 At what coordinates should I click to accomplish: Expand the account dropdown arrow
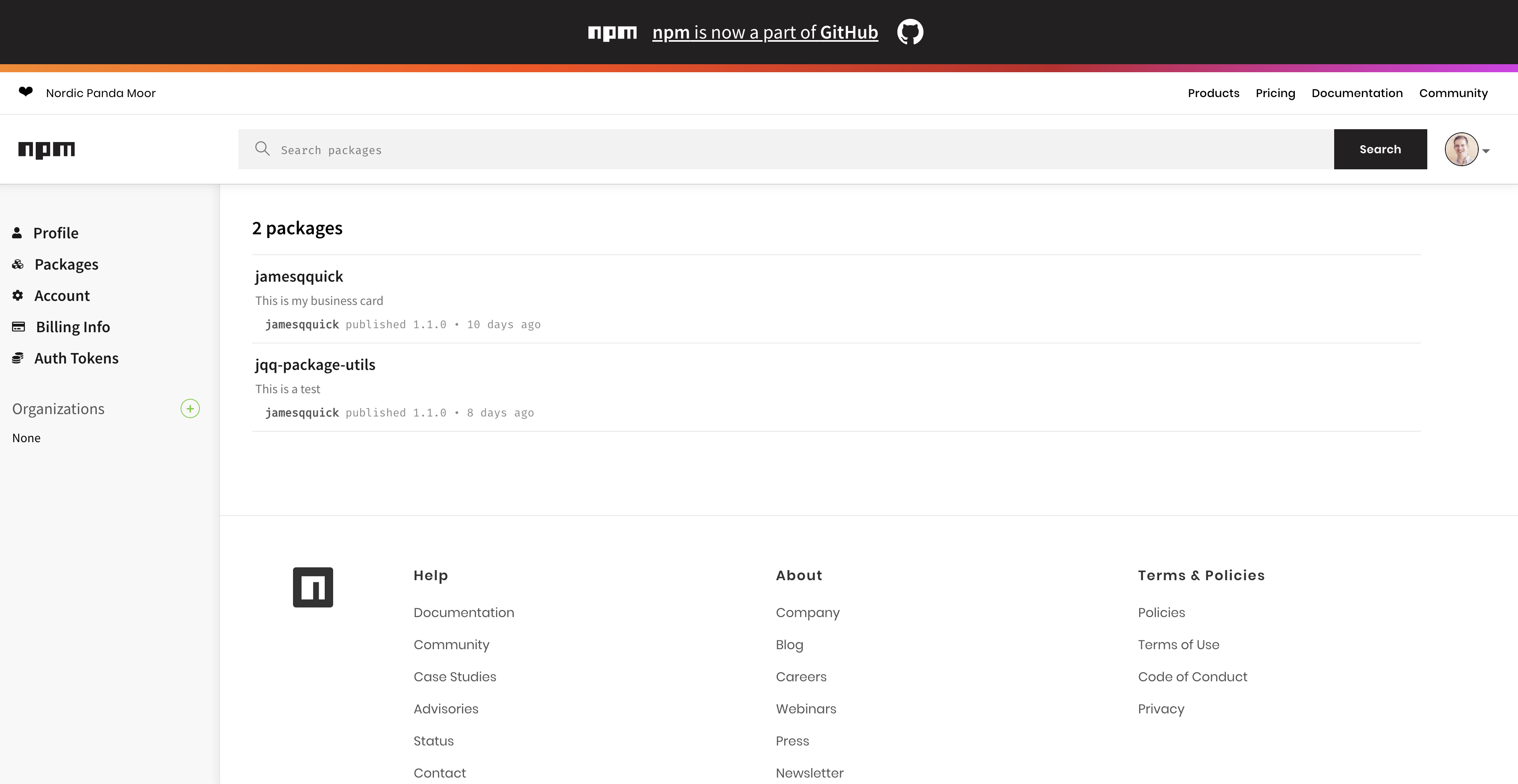click(1485, 151)
